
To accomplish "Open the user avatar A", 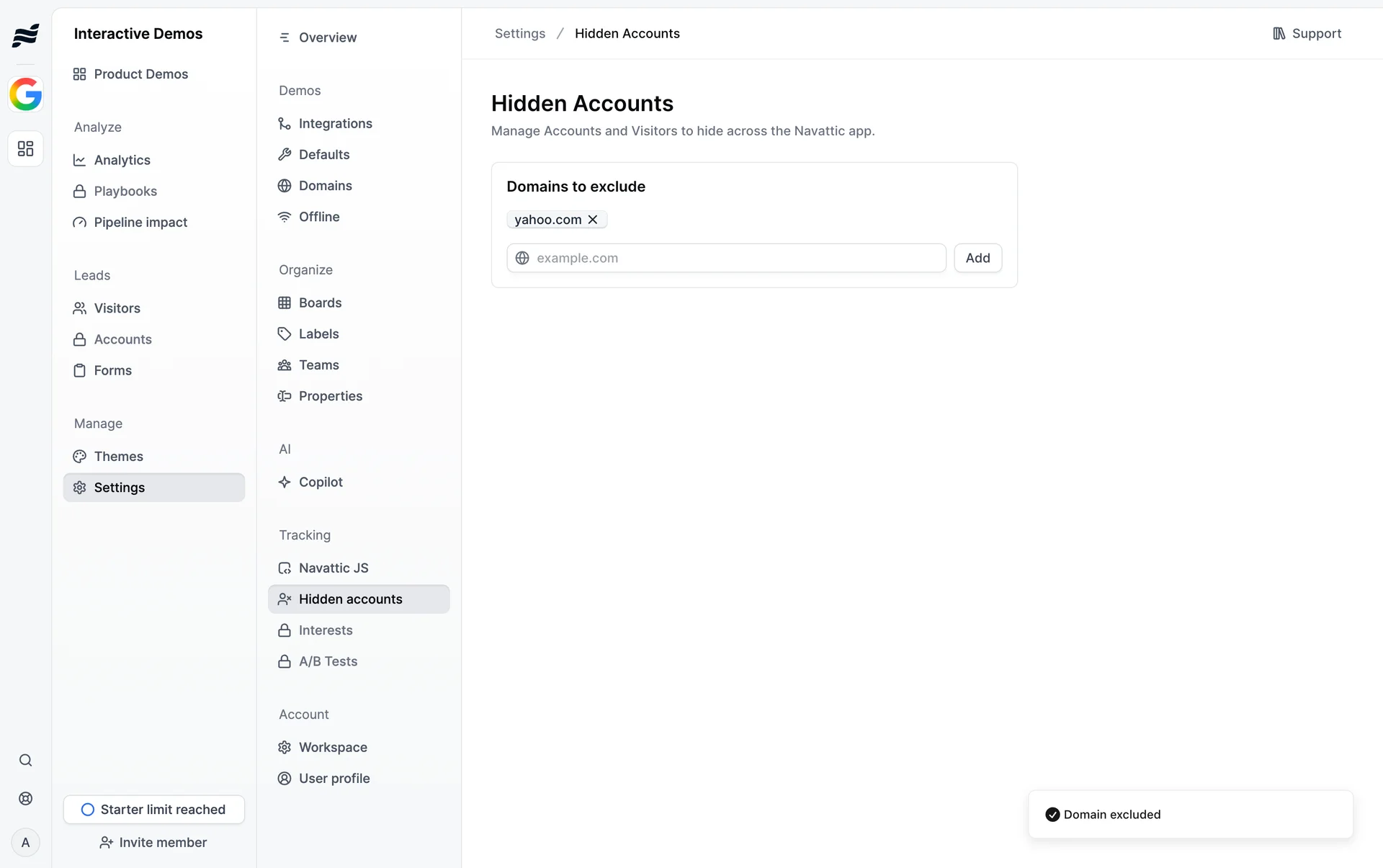I will pos(26,843).
